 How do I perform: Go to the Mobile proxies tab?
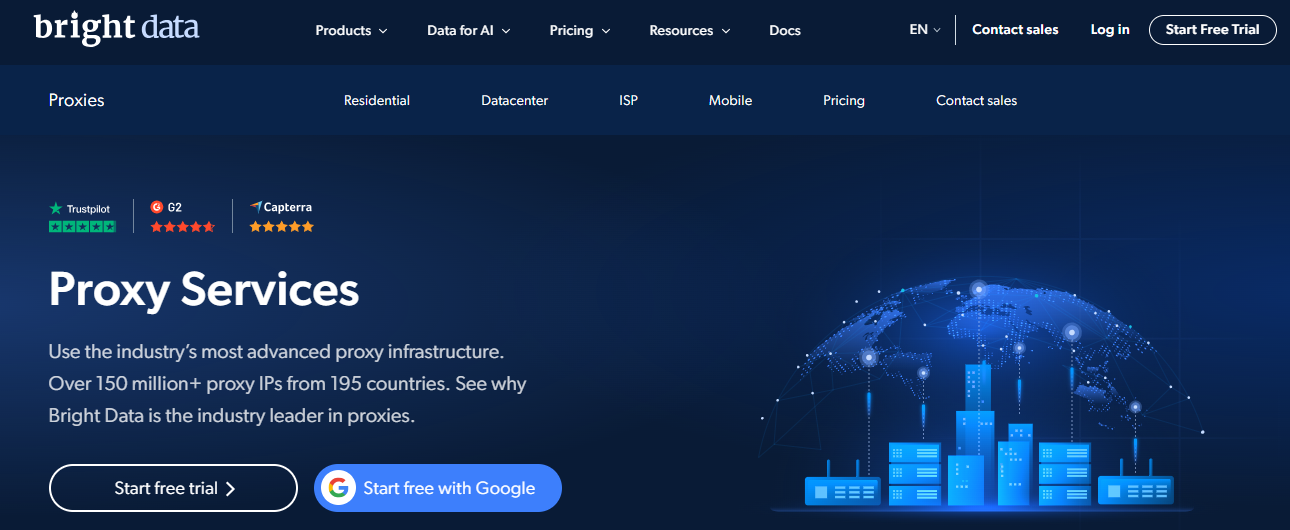[x=730, y=100]
